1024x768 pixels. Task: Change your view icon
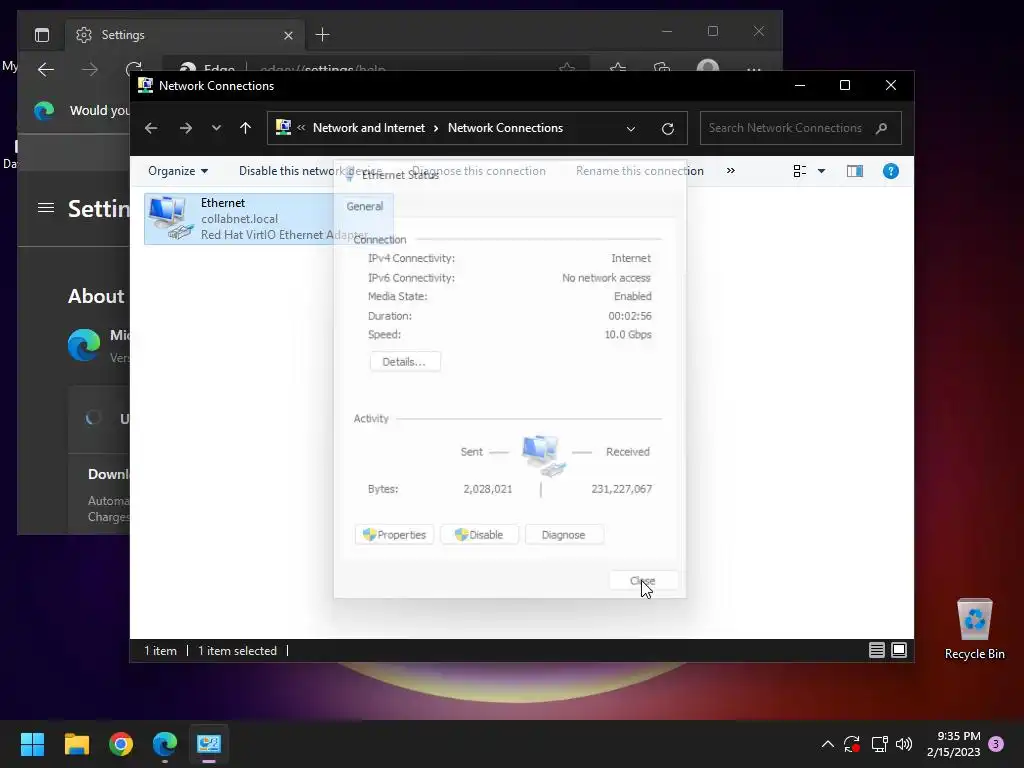coord(799,171)
